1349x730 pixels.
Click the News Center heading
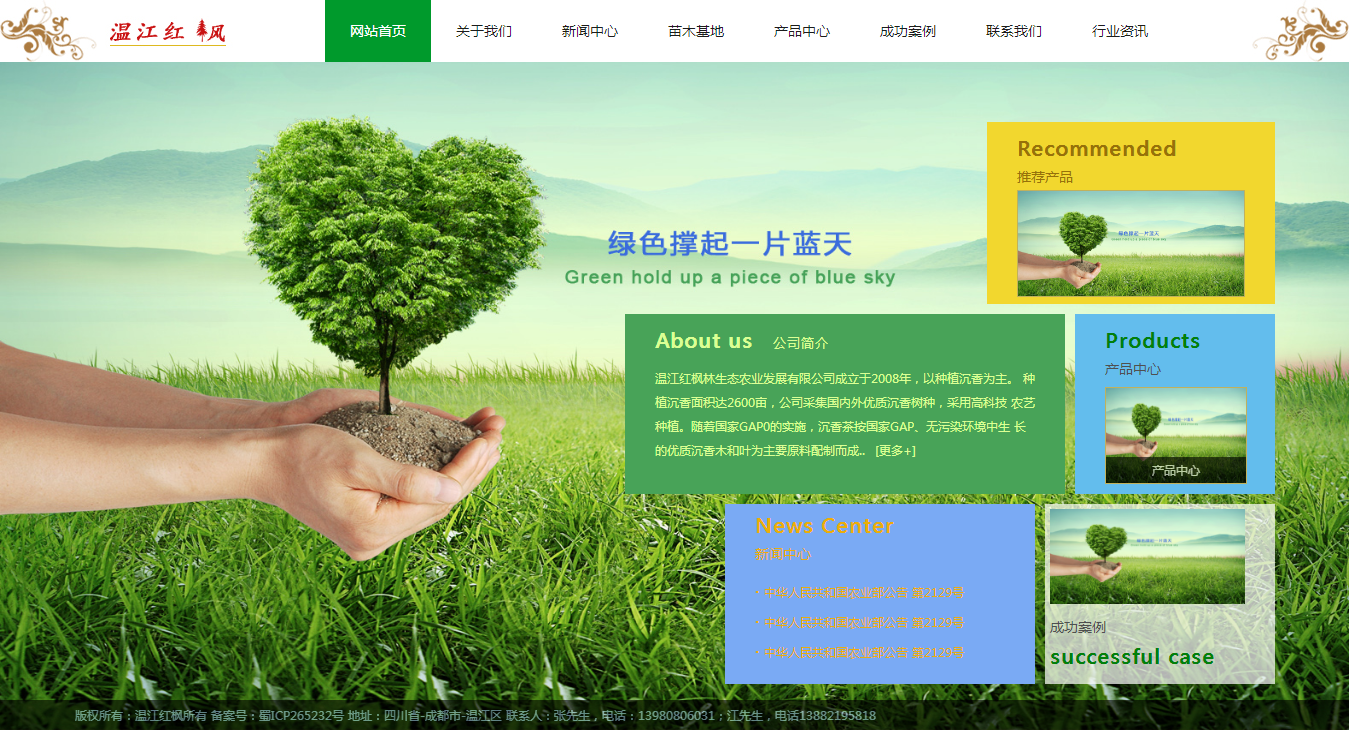[825, 526]
